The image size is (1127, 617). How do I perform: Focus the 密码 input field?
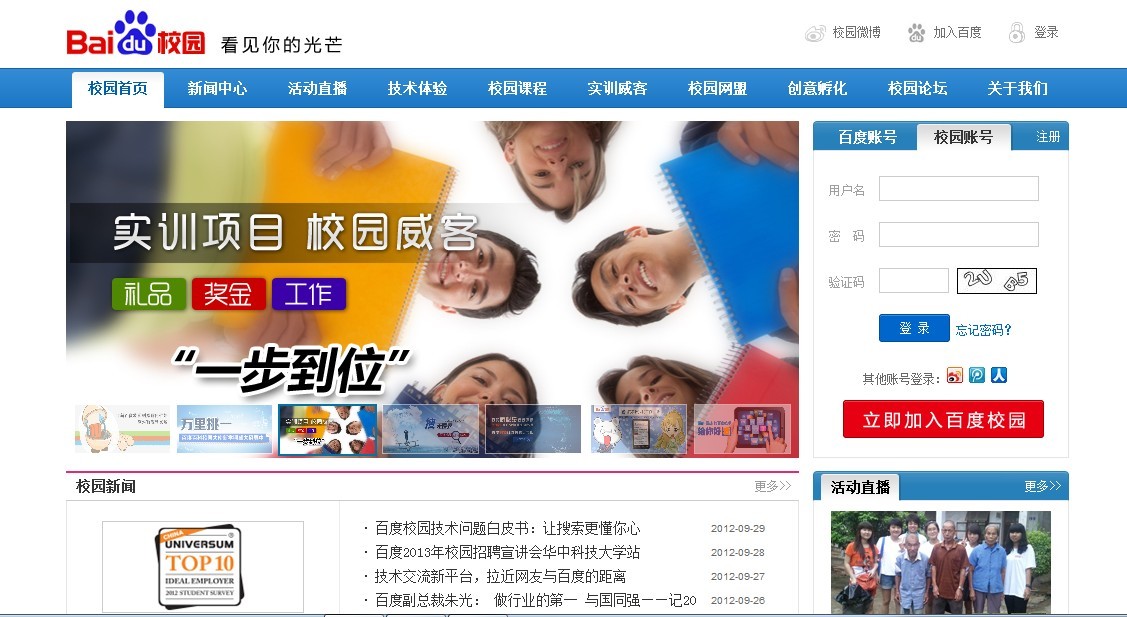point(958,234)
